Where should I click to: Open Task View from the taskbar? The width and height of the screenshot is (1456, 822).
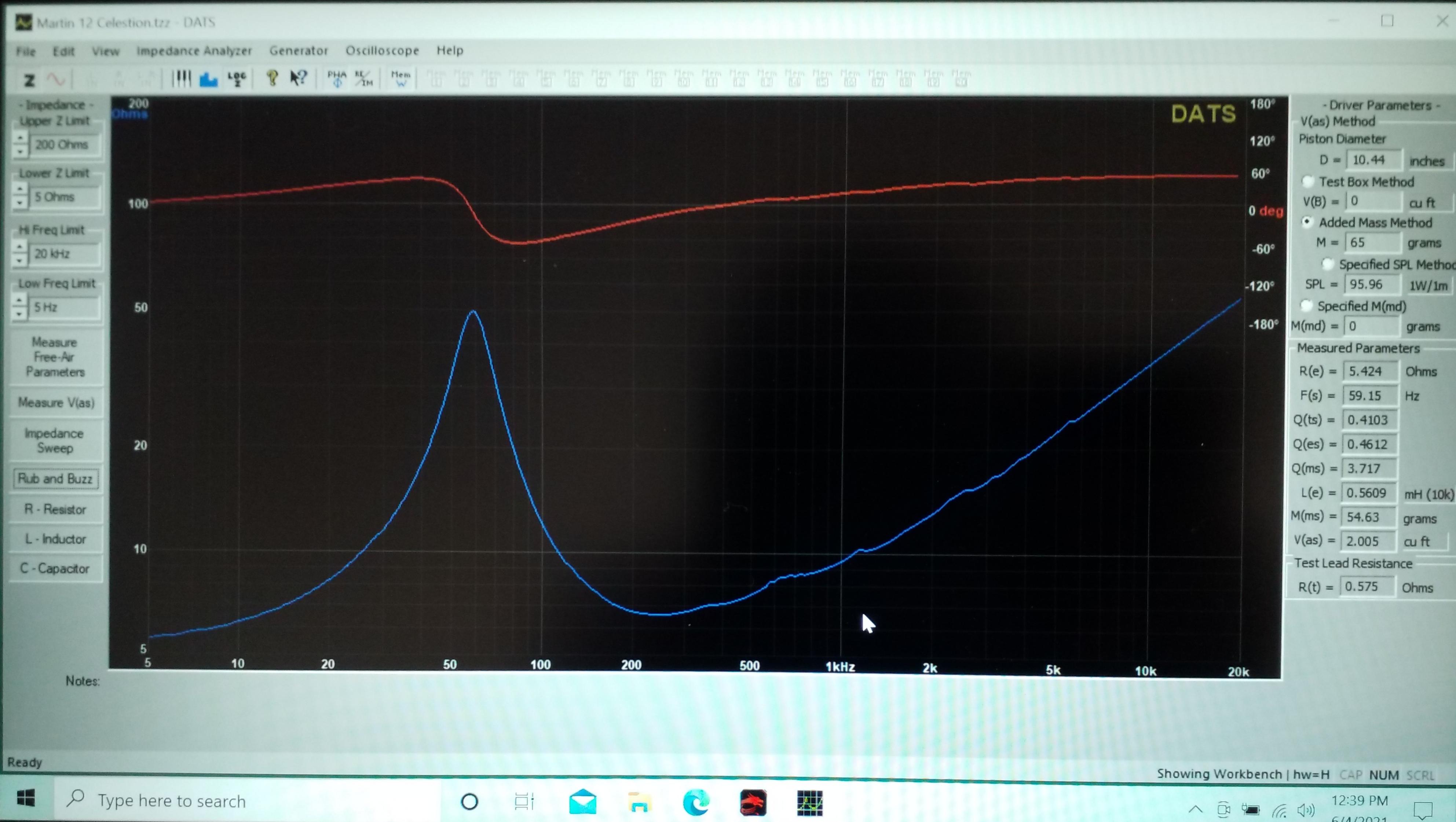(524, 801)
